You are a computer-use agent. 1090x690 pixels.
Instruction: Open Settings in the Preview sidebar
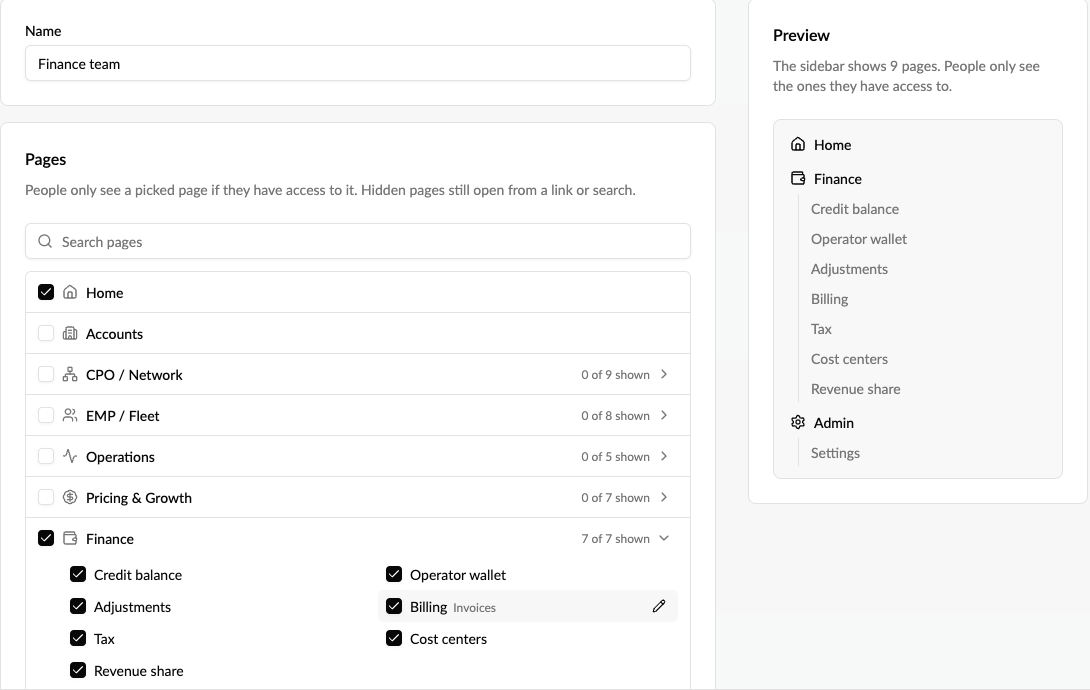coord(835,453)
